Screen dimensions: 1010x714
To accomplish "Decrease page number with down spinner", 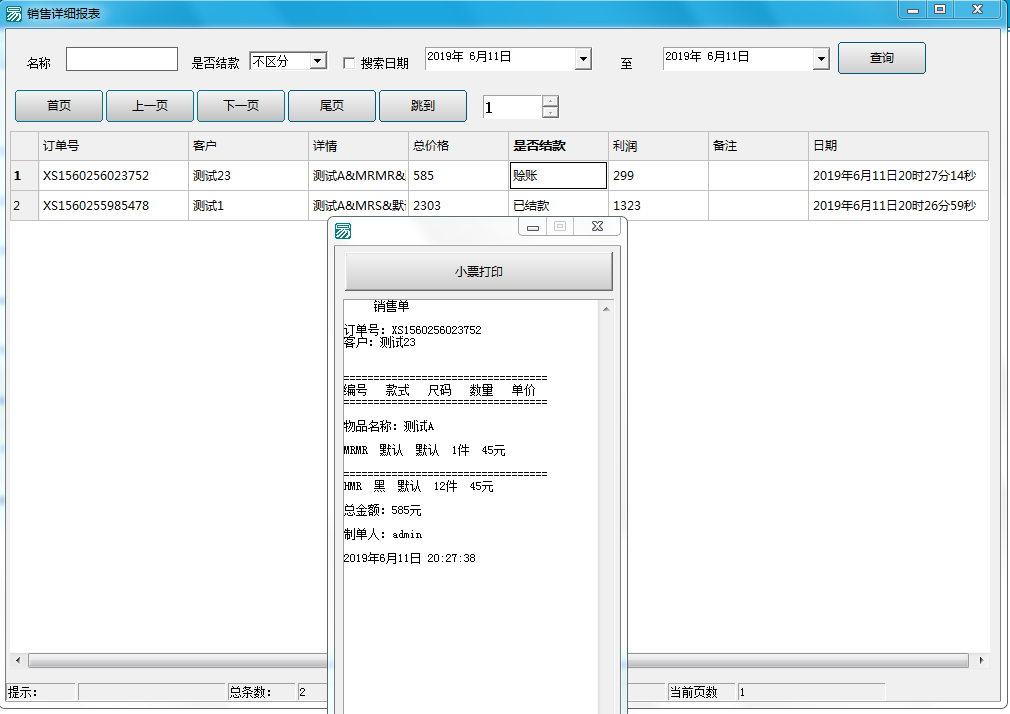I will click(x=550, y=113).
